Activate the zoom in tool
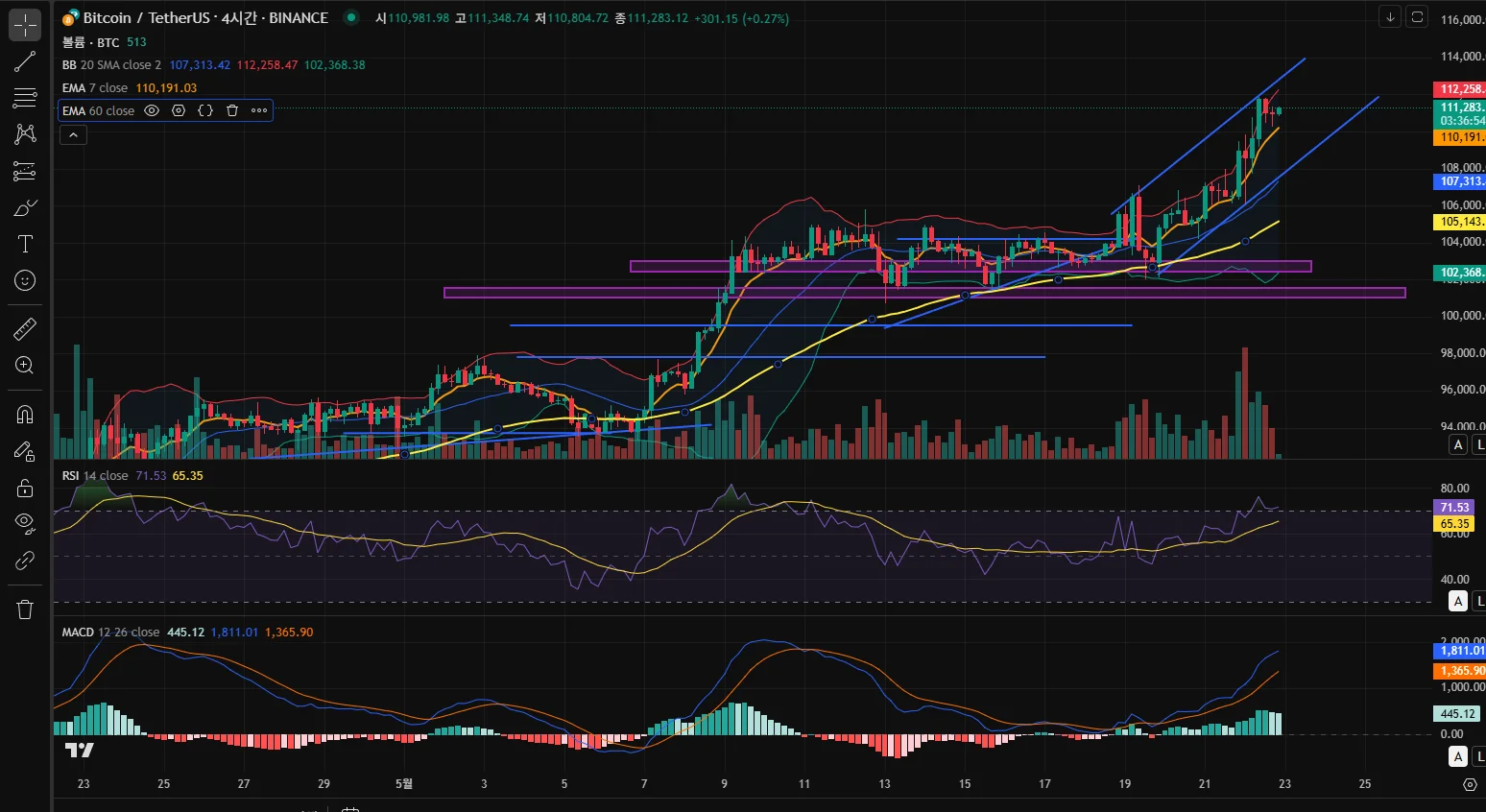Screen dimensions: 1486x812 (25, 366)
